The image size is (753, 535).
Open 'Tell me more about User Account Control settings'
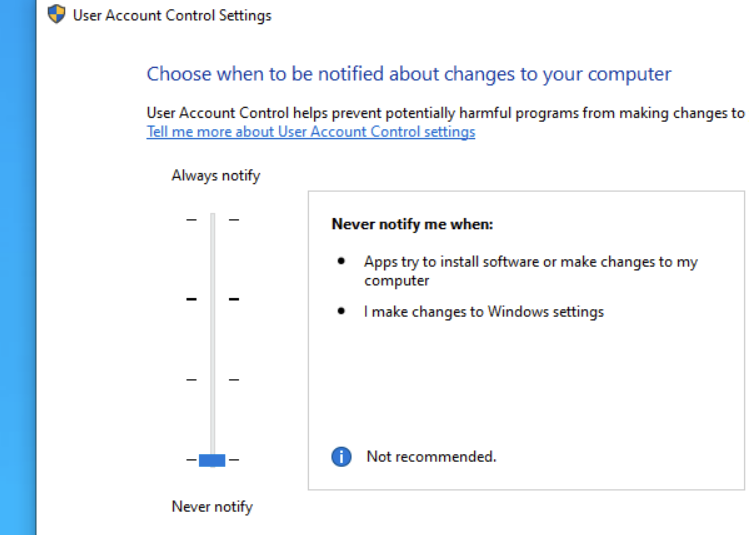click(x=311, y=132)
